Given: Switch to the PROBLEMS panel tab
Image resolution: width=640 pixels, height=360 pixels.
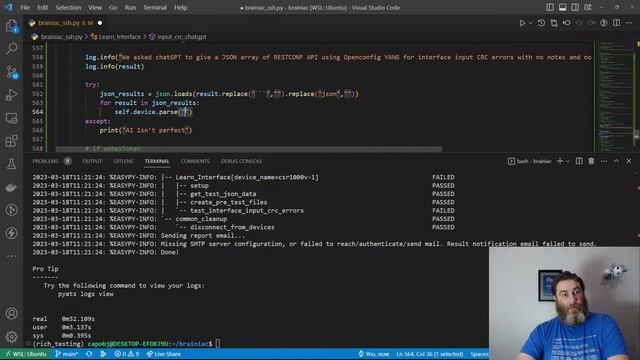Looking at the screenshot, I should point(46,161).
